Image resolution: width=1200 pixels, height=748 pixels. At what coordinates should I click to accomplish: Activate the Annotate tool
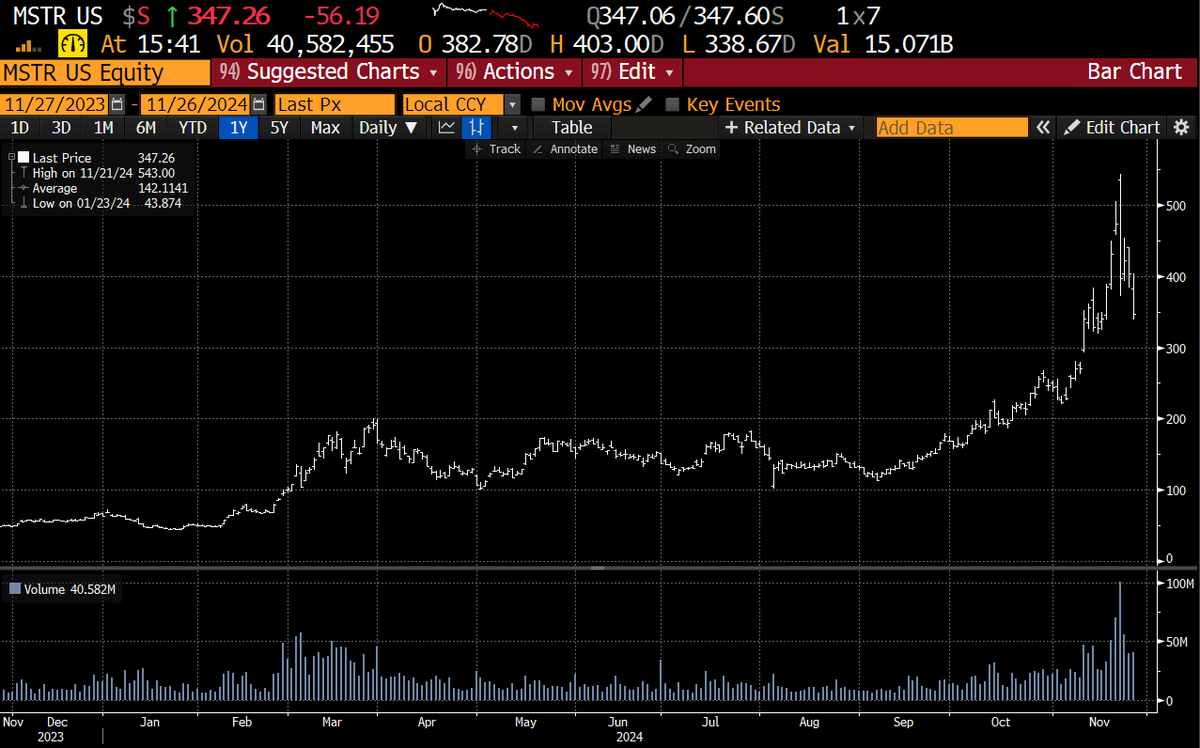pos(565,149)
